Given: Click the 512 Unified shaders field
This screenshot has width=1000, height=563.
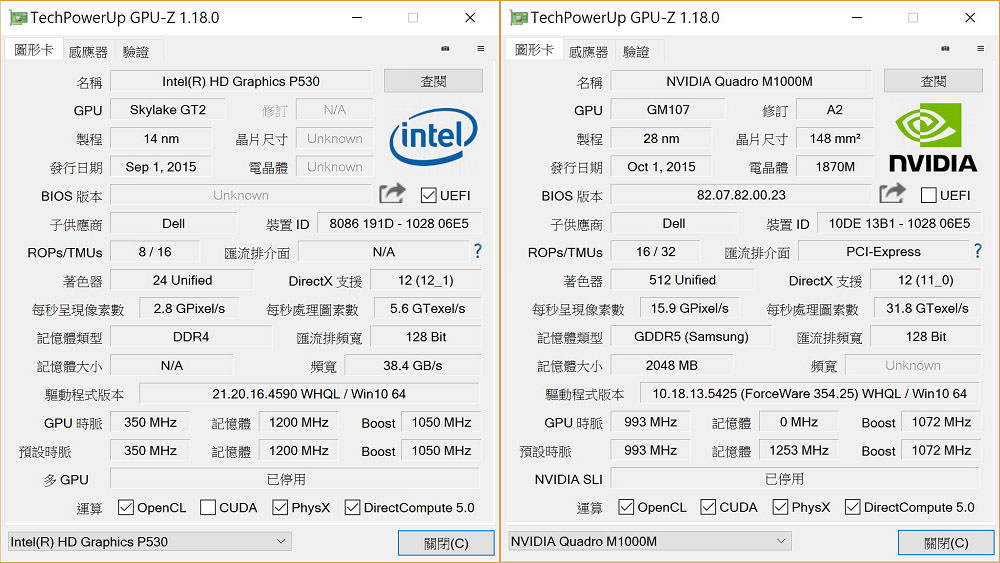Looking at the screenshot, I should pos(682,280).
